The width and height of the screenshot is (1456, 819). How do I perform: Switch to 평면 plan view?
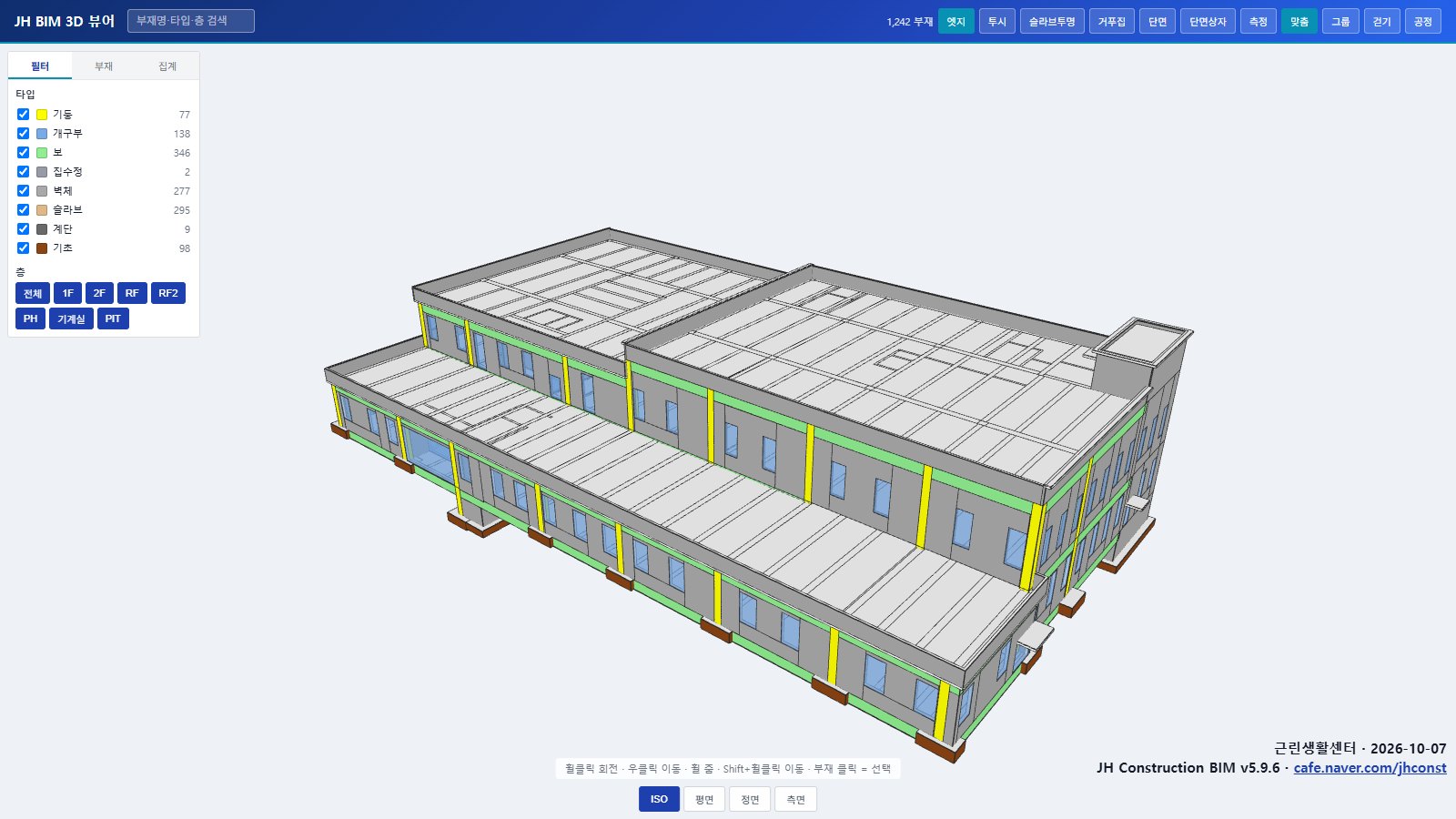click(704, 799)
